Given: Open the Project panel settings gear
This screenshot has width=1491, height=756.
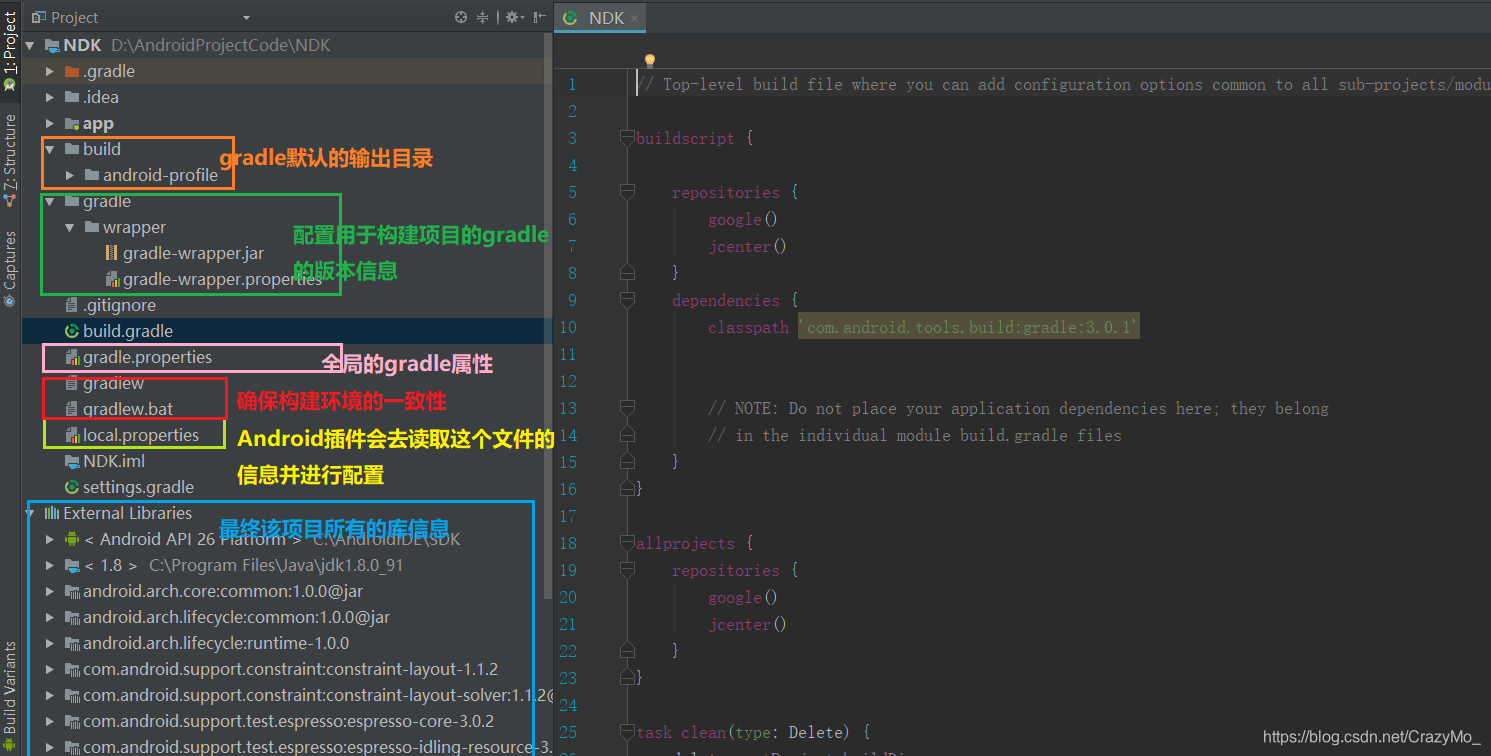Looking at the screenshot, I should point(514,17).
